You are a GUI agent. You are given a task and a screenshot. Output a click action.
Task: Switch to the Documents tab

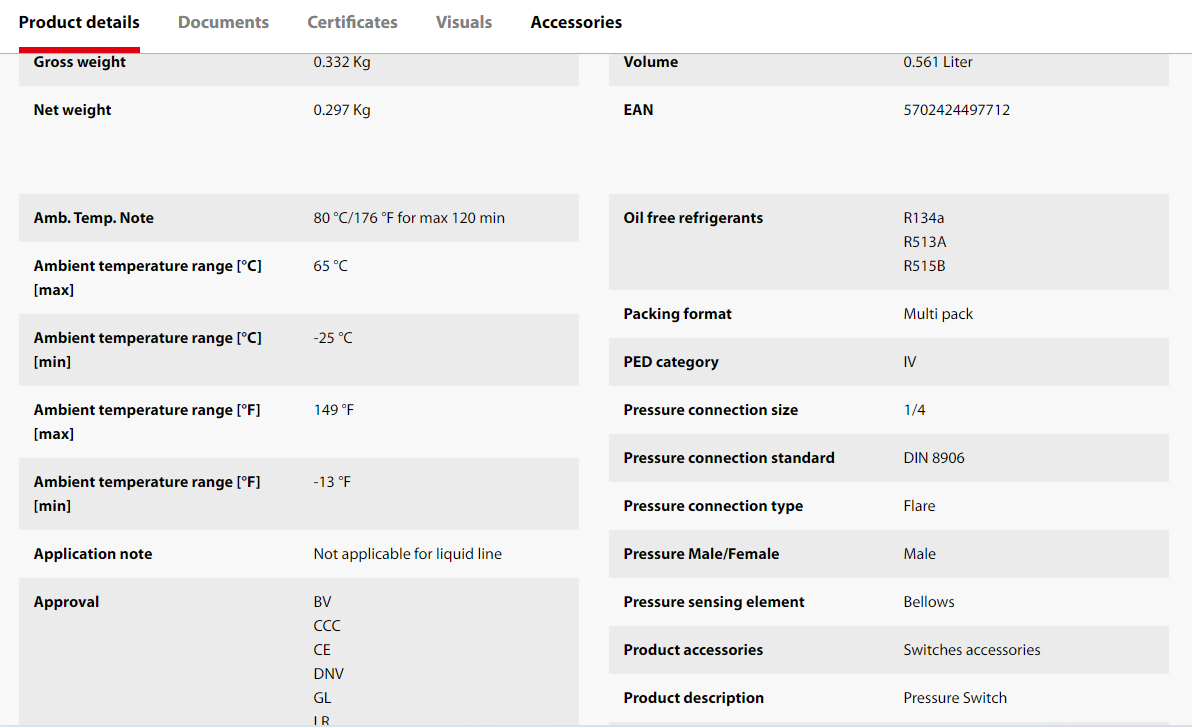(x=223, y=22)
